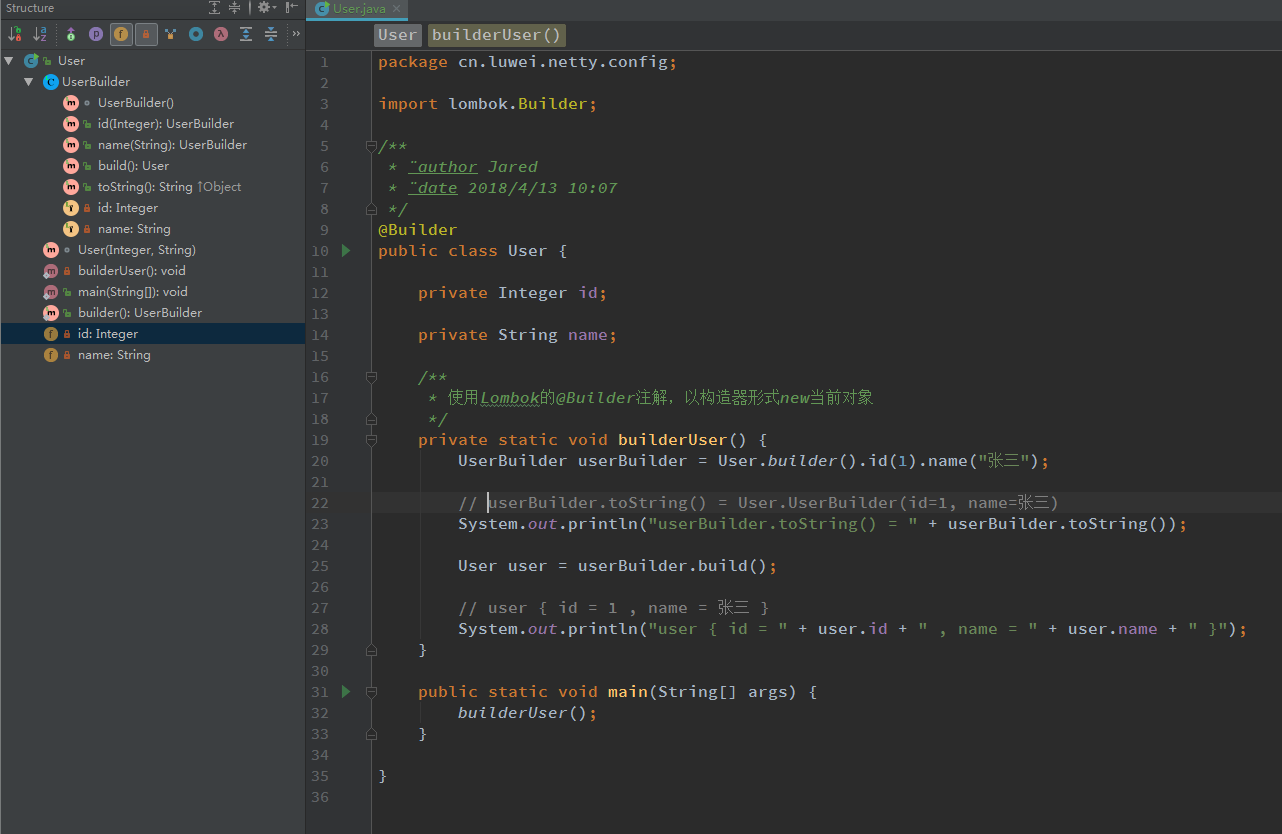1282x834 pixels.
Task: Hide the Structure panel with the hide icon
Action: 292,8
